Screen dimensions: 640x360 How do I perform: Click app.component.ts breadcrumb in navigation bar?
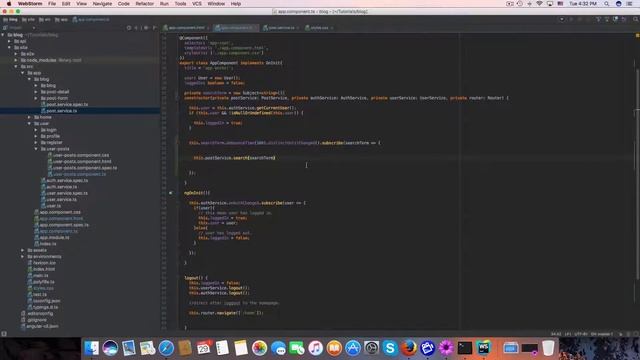point(91,19)
